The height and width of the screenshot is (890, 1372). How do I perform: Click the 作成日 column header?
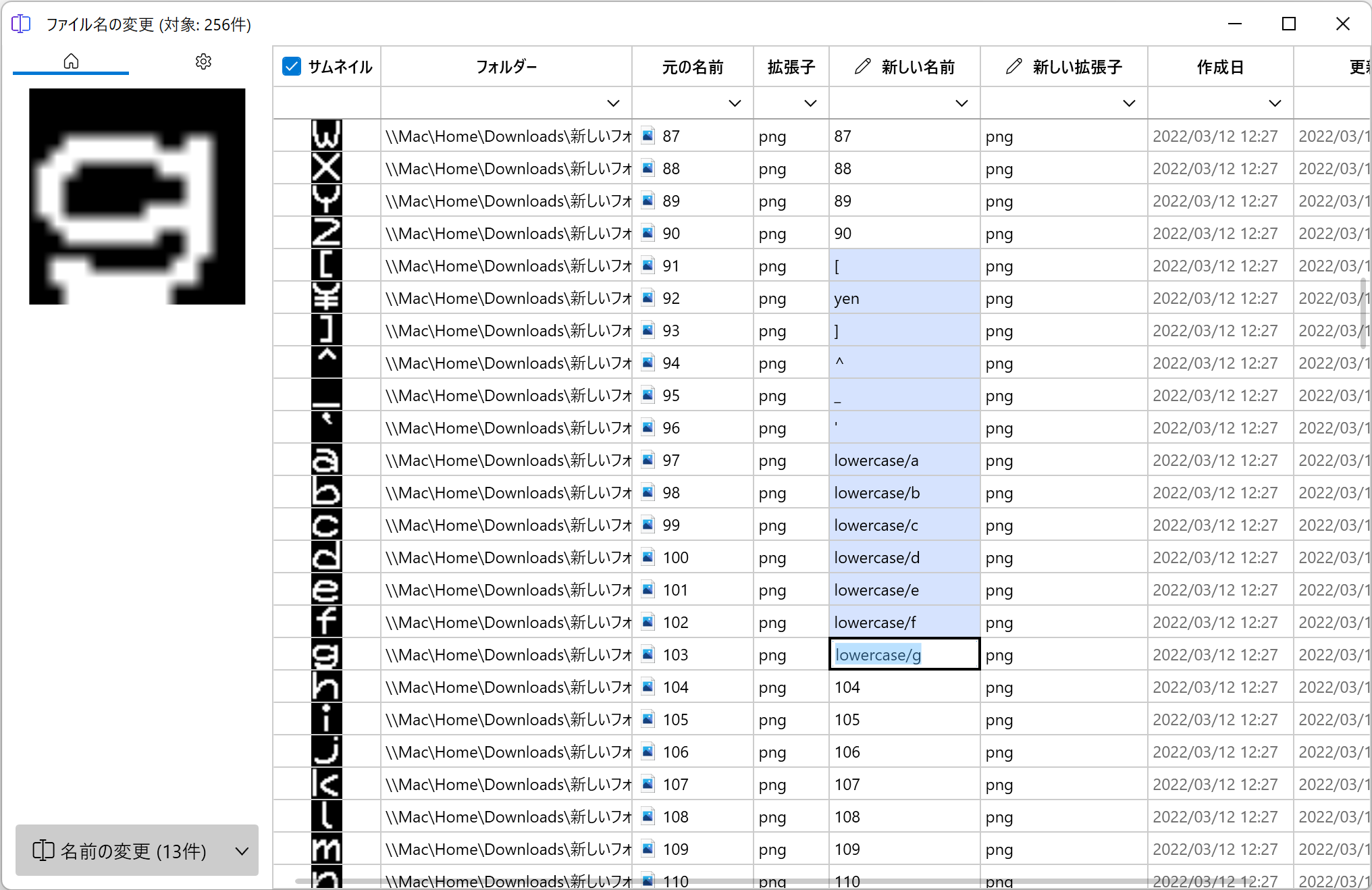coord(1219,66)
